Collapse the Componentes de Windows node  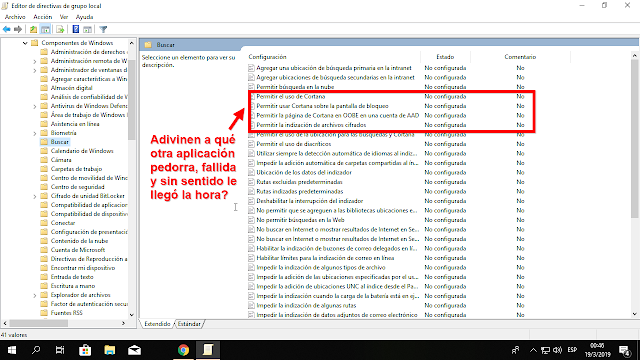[25, 43]
